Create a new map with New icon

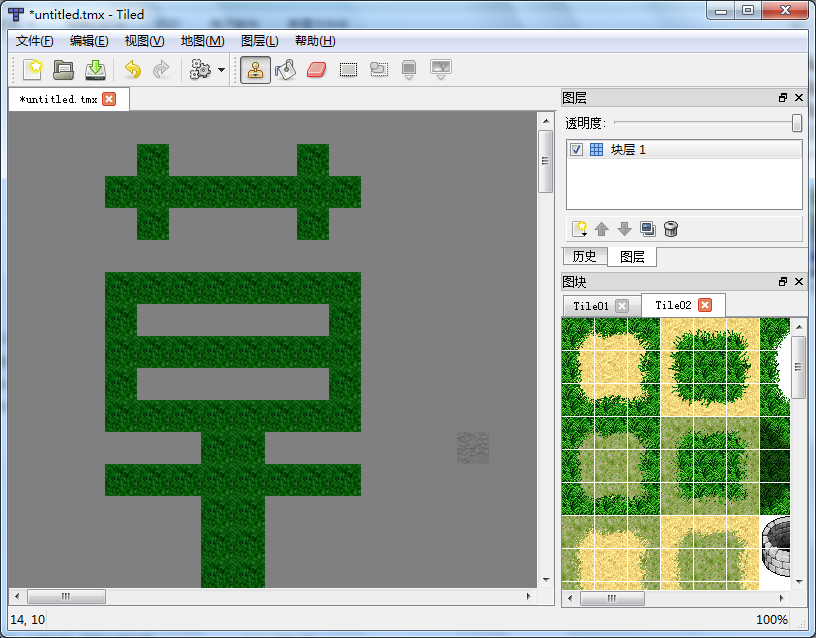tap(33, 70)
